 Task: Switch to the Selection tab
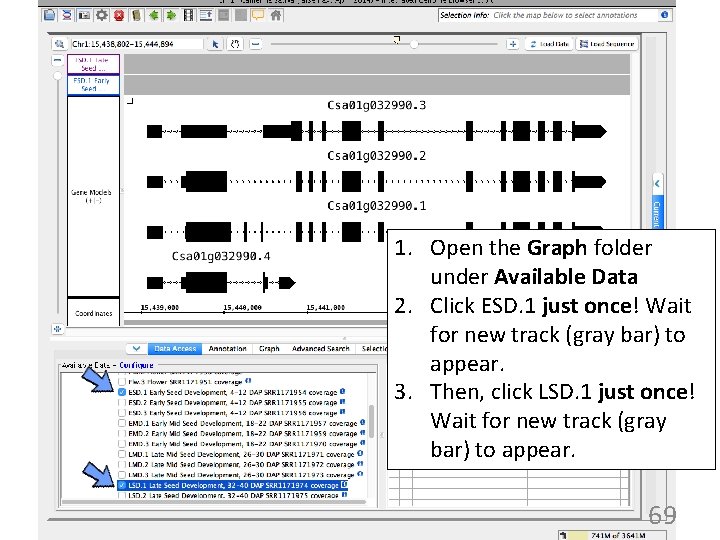tap(372, 349)
